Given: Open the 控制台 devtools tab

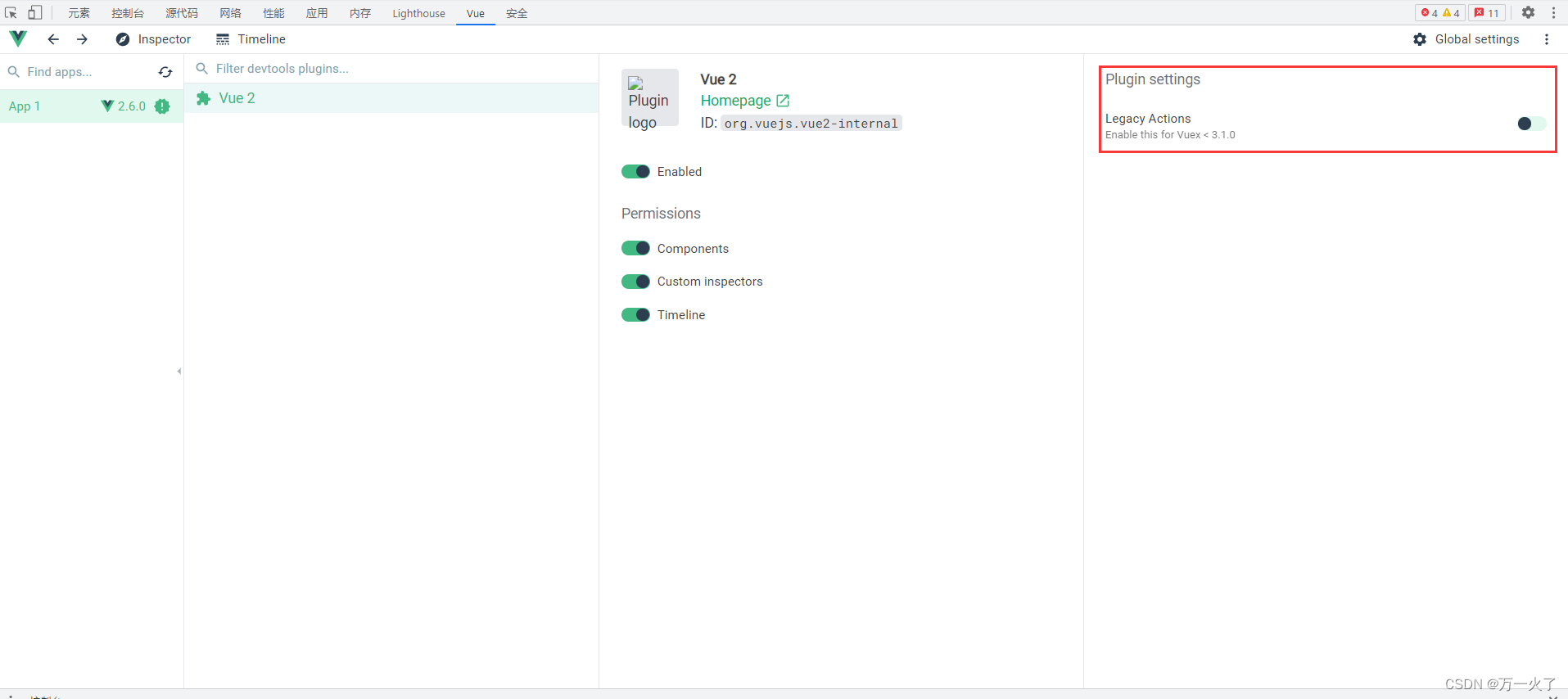Looking at the screenshot, I should click(x=128, y=13).
